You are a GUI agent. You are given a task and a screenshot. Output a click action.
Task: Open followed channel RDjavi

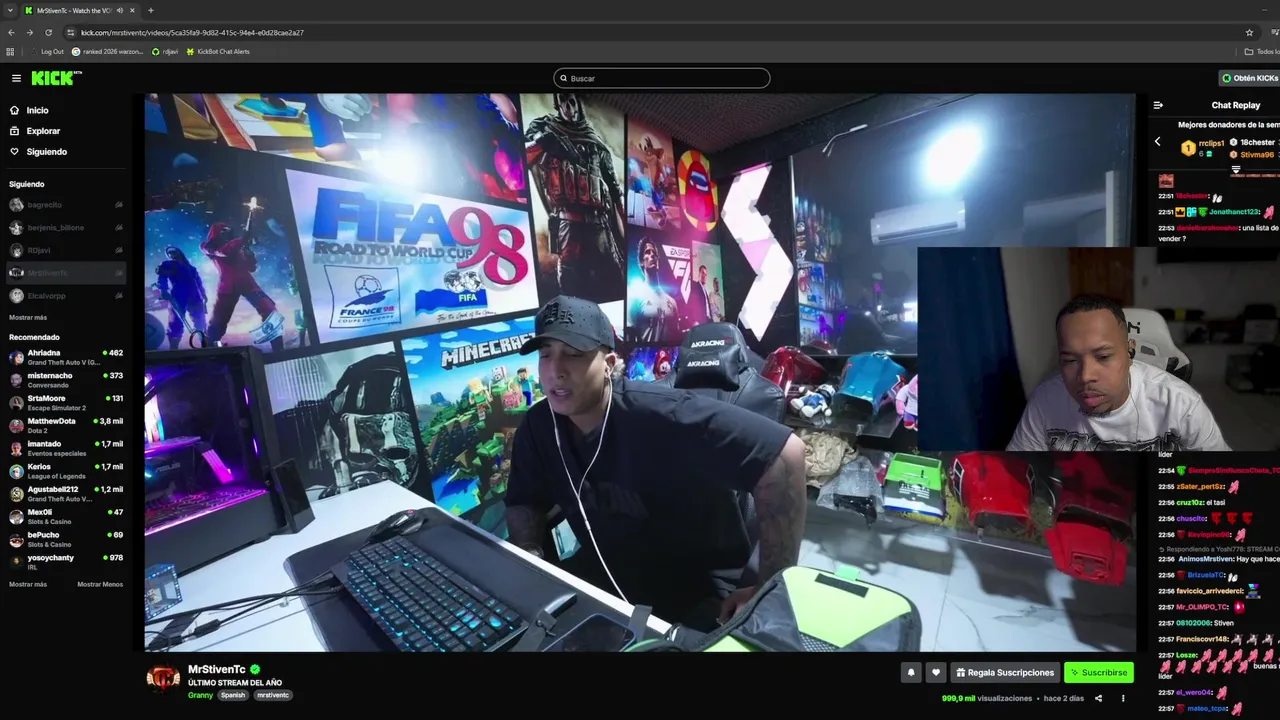[x=64, y=250]
